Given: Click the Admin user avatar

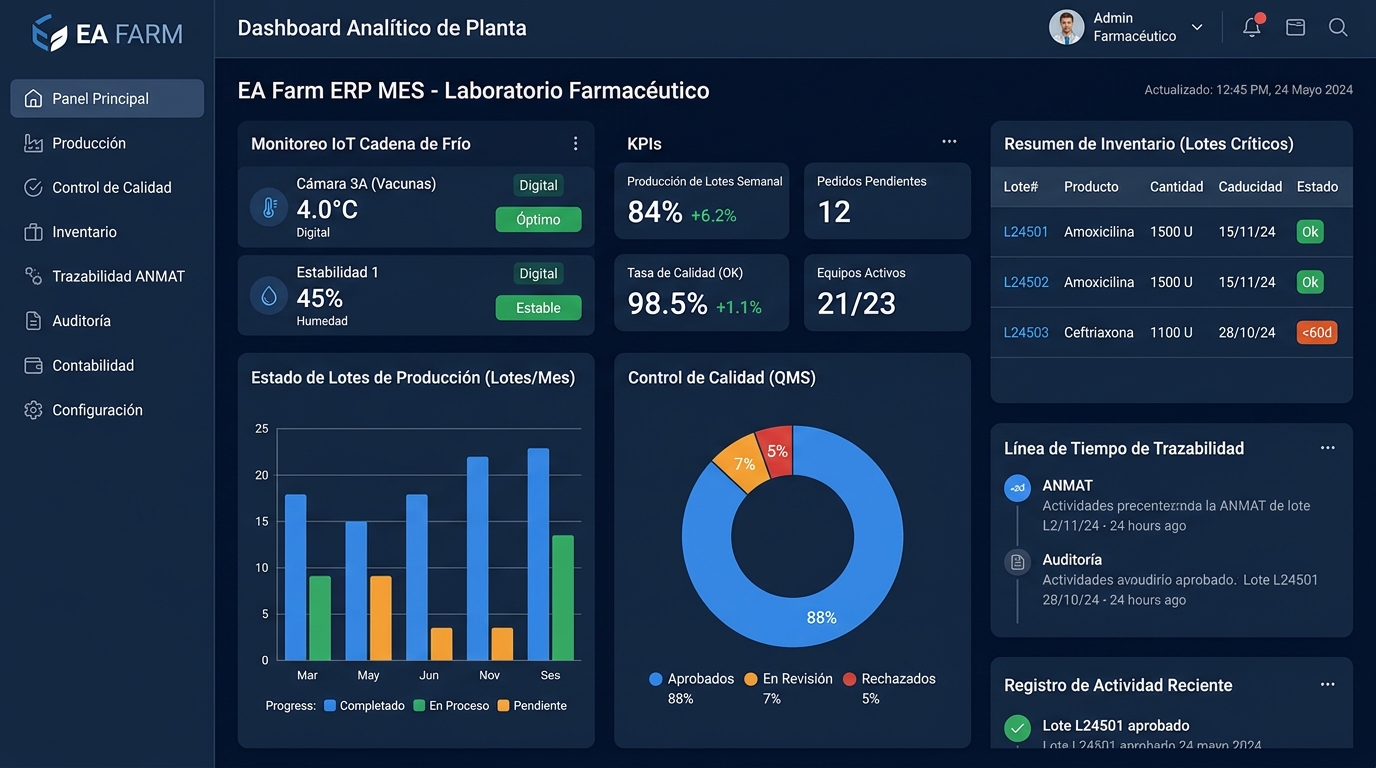Looking at the screenshot, I should click(x=1066, y=27).
